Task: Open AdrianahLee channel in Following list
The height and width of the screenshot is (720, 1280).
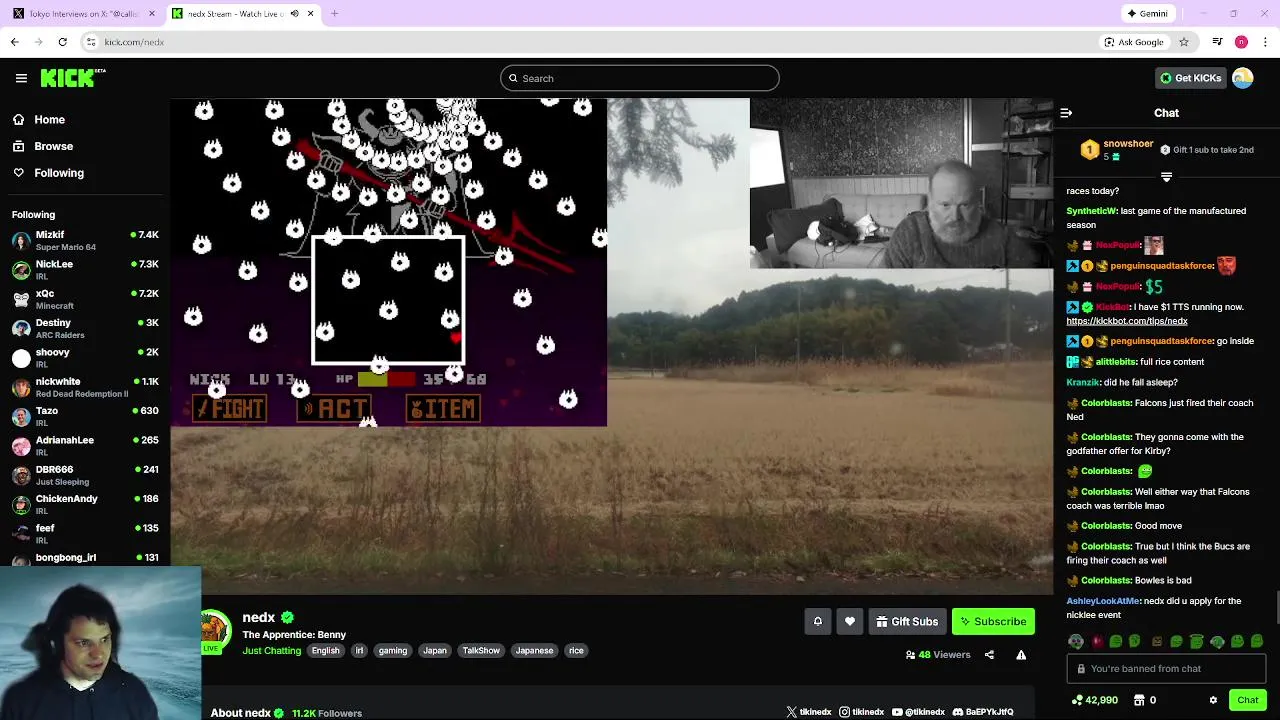Action: (85, 446)
